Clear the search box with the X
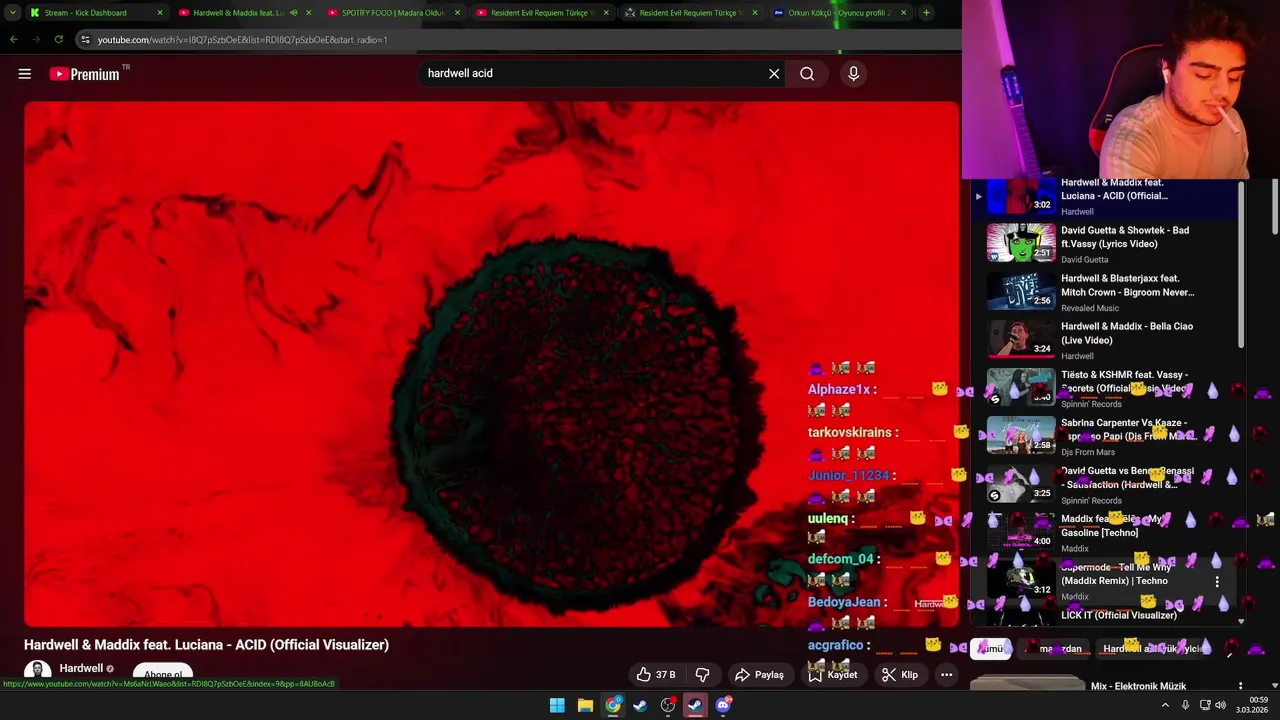 (774, 73)
